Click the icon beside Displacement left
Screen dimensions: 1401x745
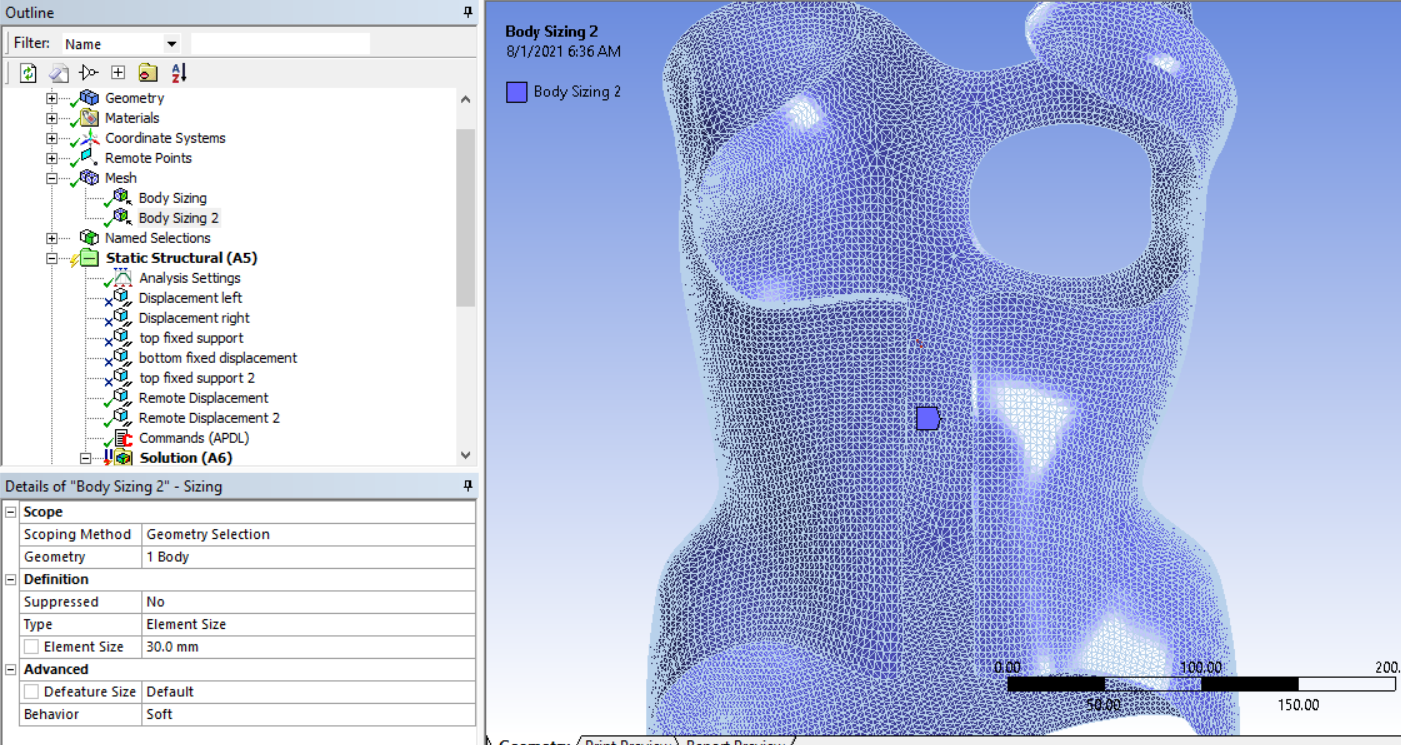tap(122, 298)
